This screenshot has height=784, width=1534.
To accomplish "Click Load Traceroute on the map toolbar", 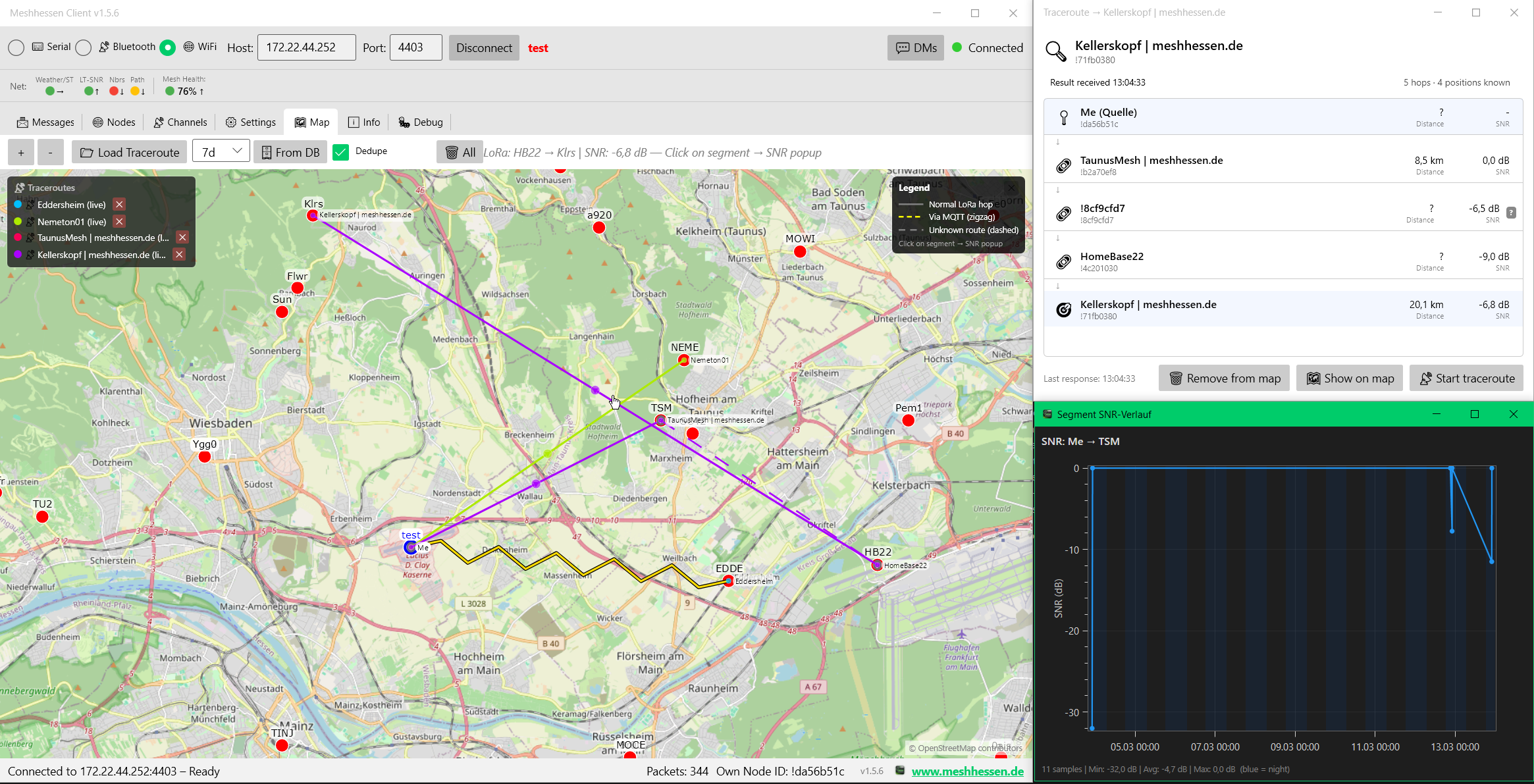I will pos(129,152).
